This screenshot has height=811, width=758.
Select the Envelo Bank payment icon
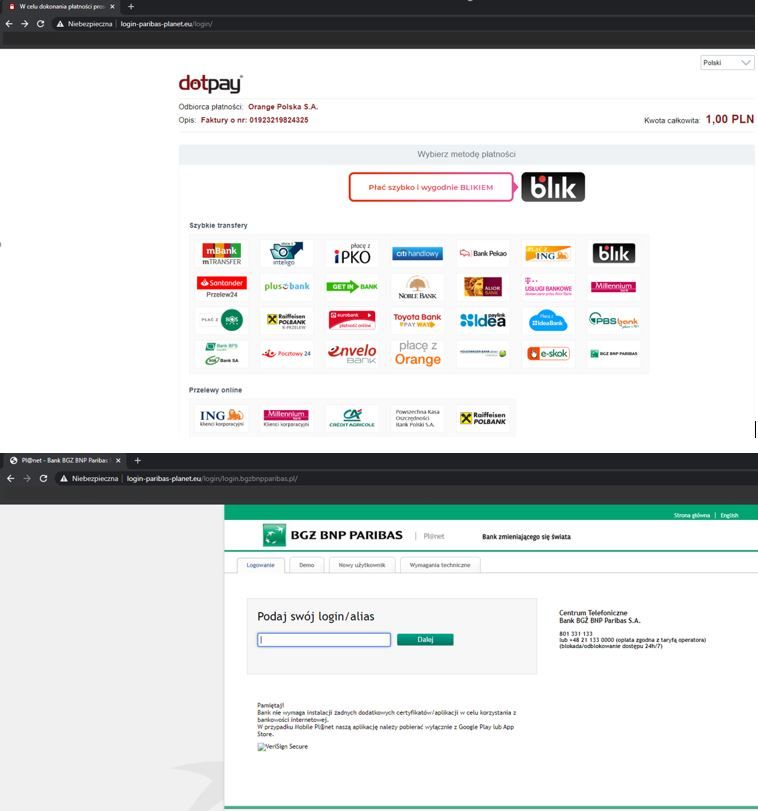[x=352, y=353]
